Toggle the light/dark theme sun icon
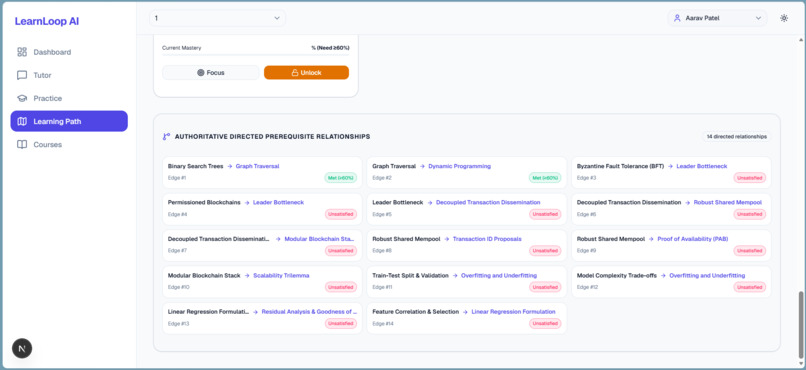Image resolution: width=806 pixels, height=370 pixels. [x=784, y=18]
